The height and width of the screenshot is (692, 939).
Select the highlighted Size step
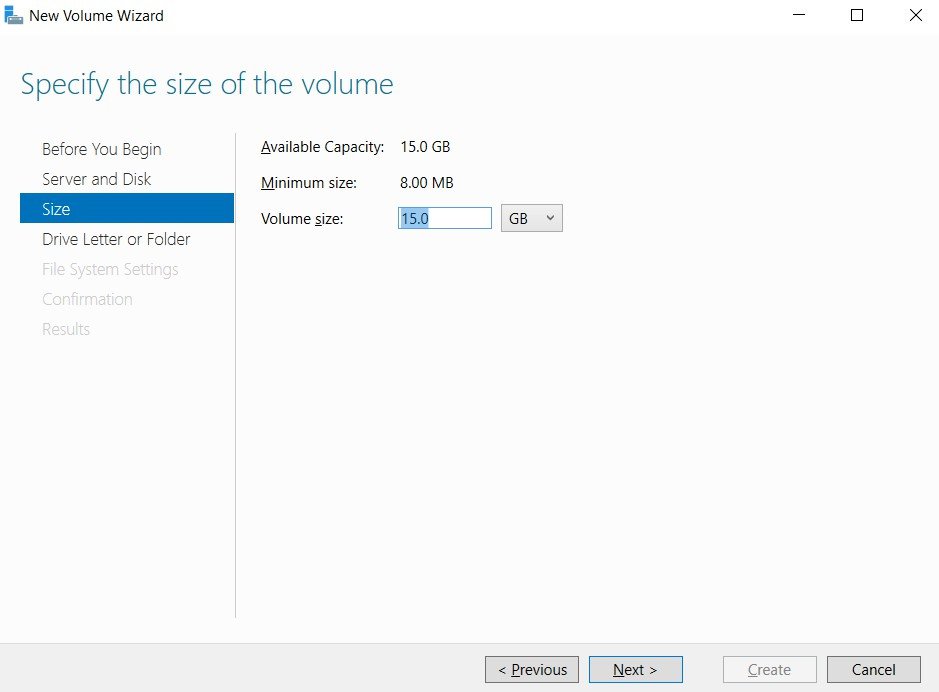click(x=127, y=208)
